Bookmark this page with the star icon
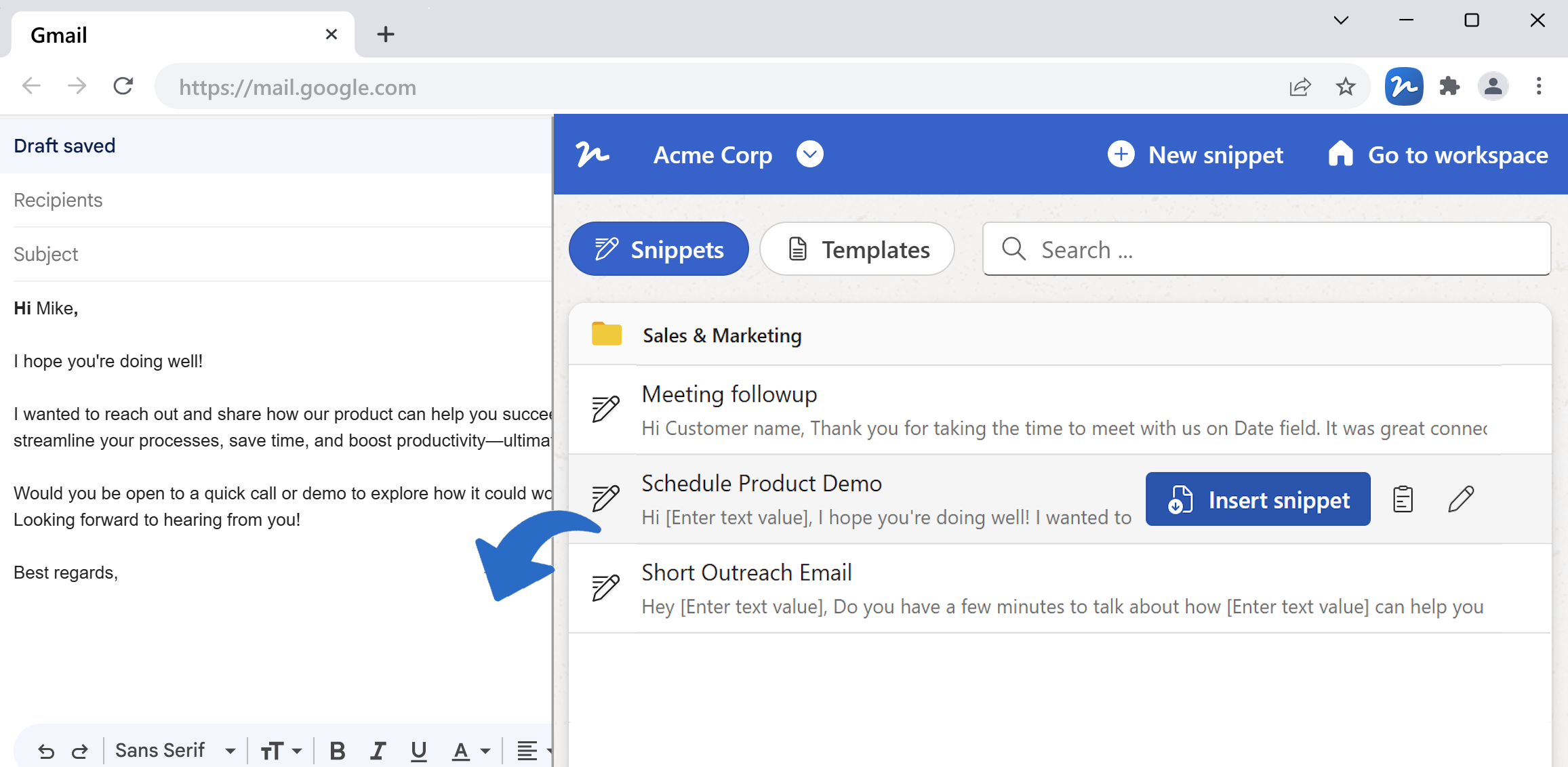 1345,87
